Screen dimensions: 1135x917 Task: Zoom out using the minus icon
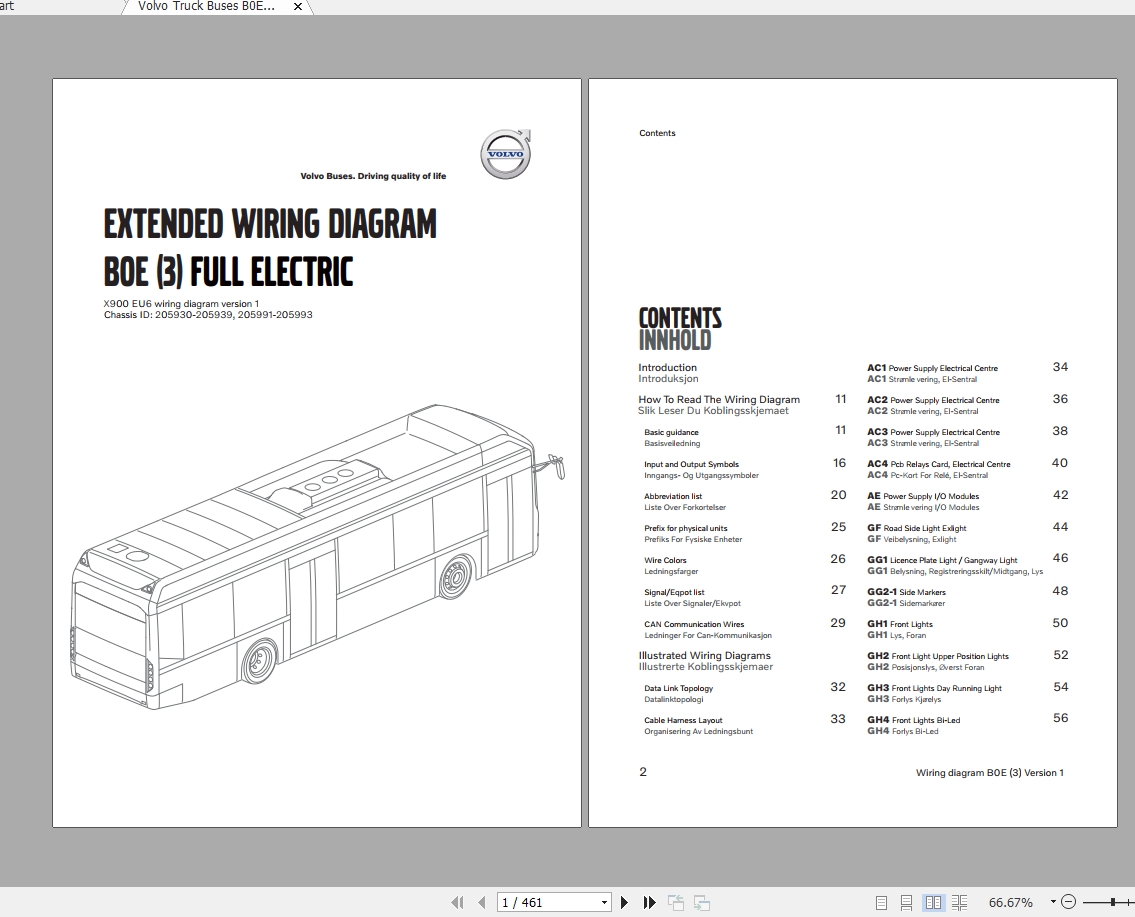(1069, 902)
